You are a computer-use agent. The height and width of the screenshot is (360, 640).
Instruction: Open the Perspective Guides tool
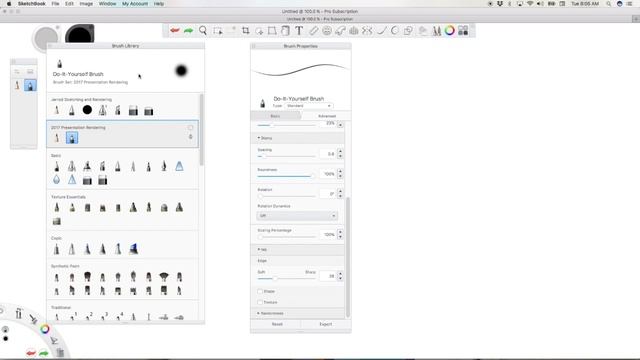[x=354, y=31]
